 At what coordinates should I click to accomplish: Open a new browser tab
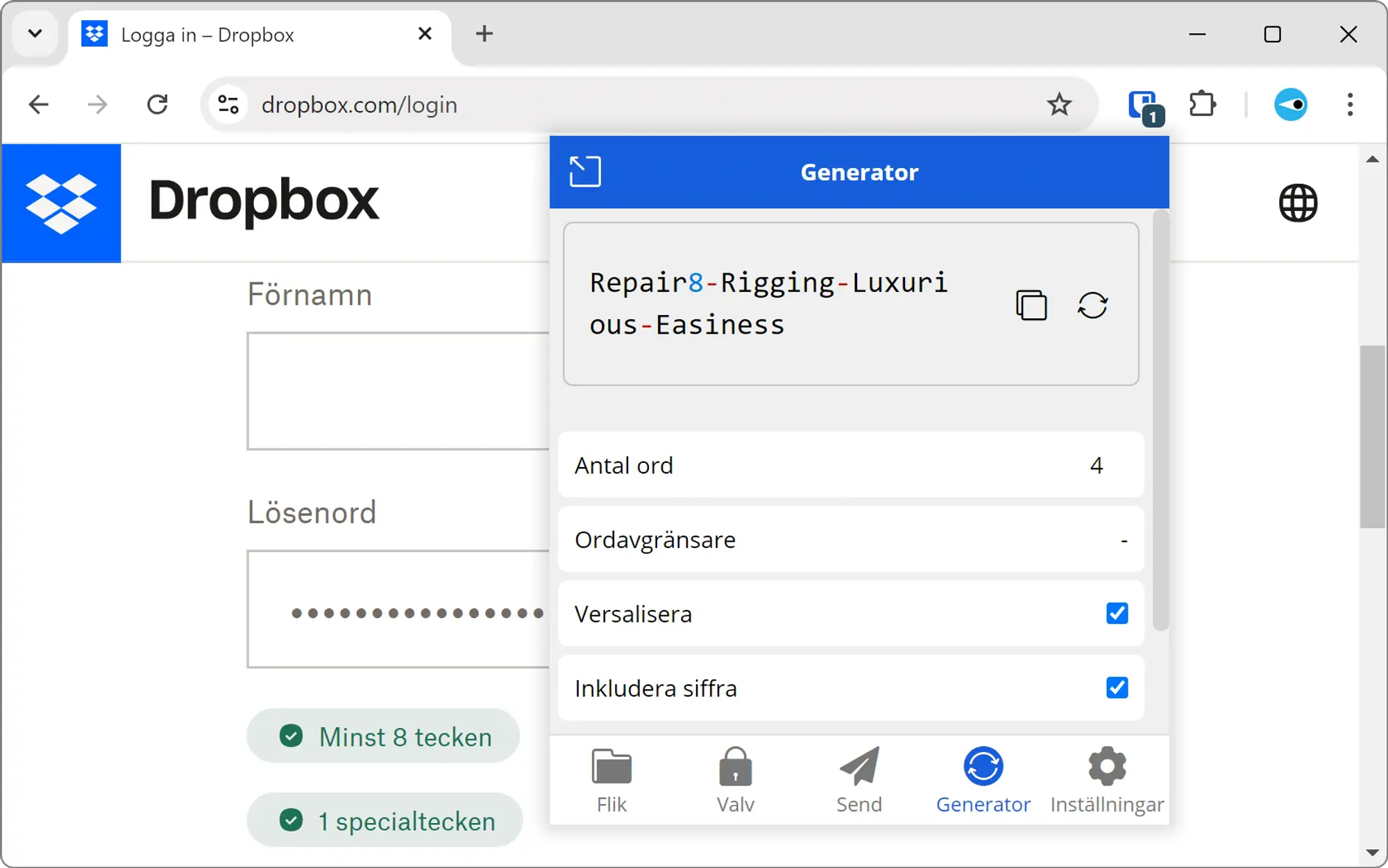point(484,34)
